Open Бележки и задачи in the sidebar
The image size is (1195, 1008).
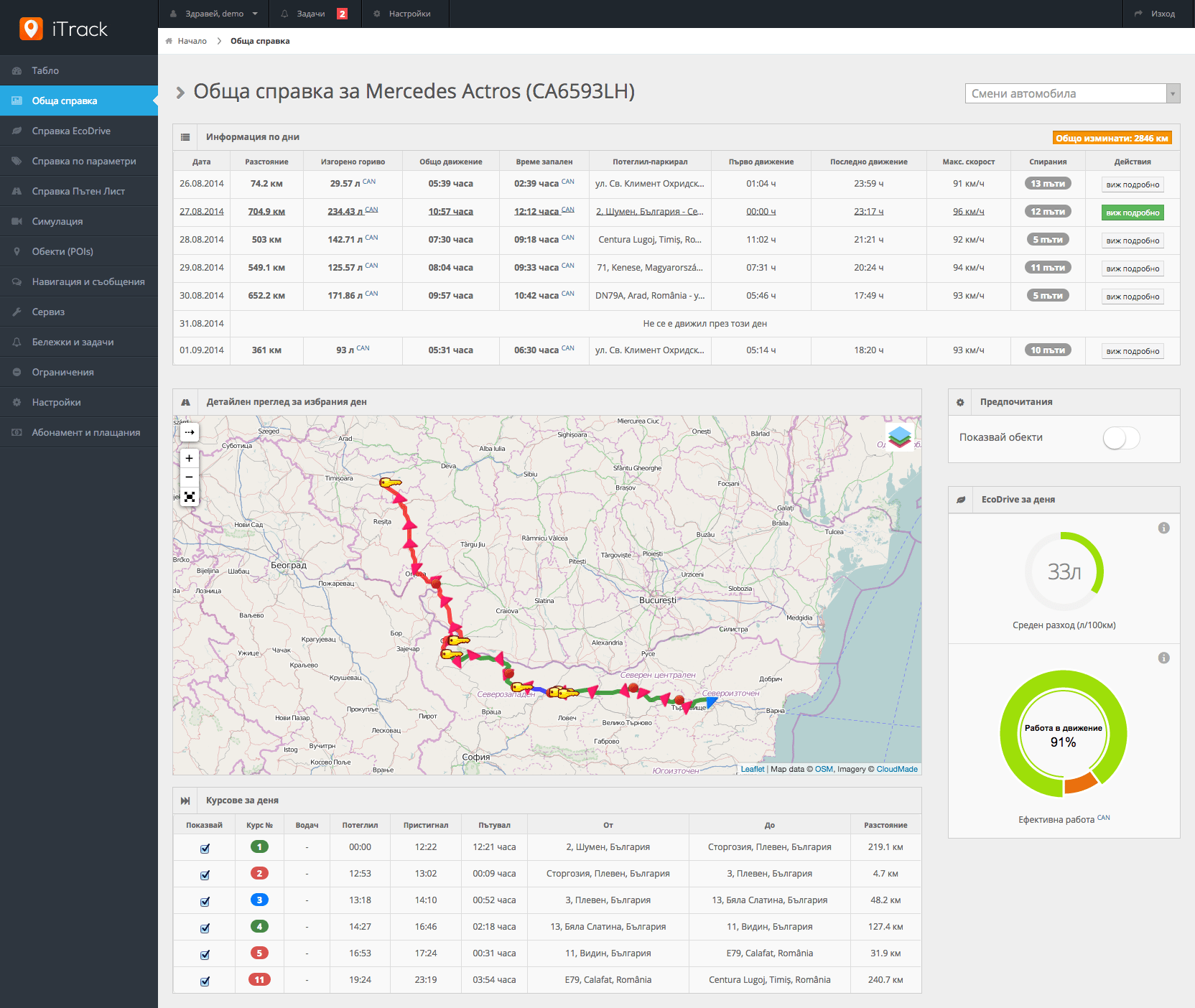79,342
